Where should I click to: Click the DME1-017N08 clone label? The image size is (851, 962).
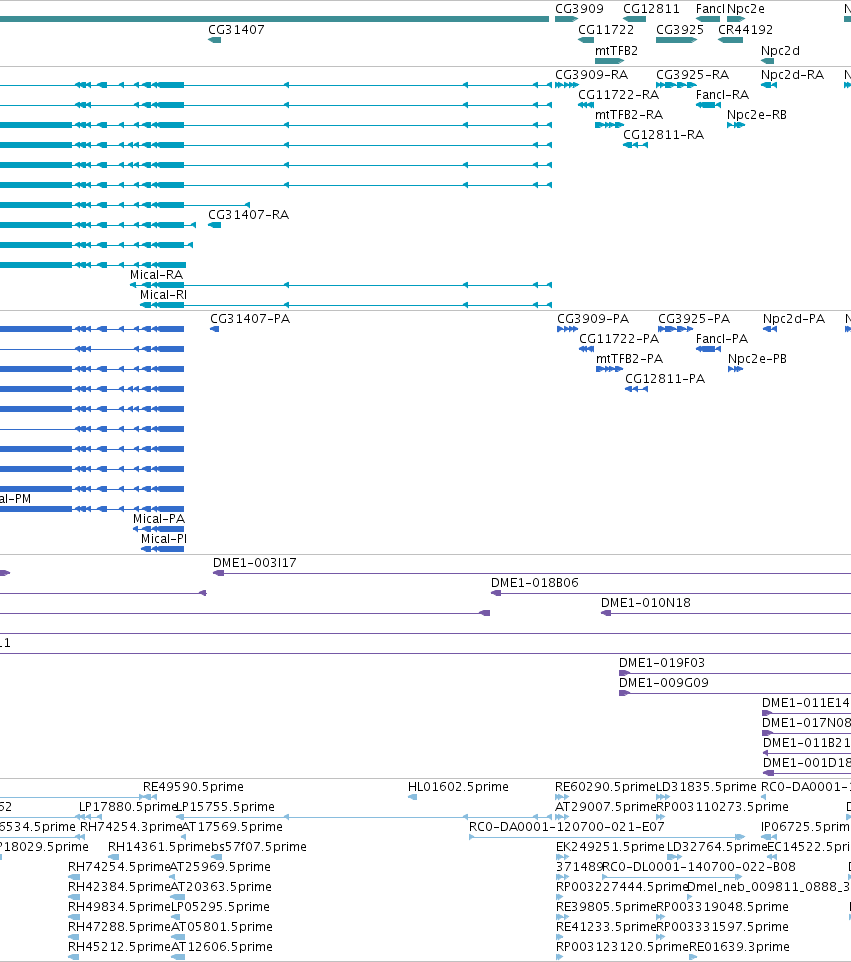pos(806,723)
